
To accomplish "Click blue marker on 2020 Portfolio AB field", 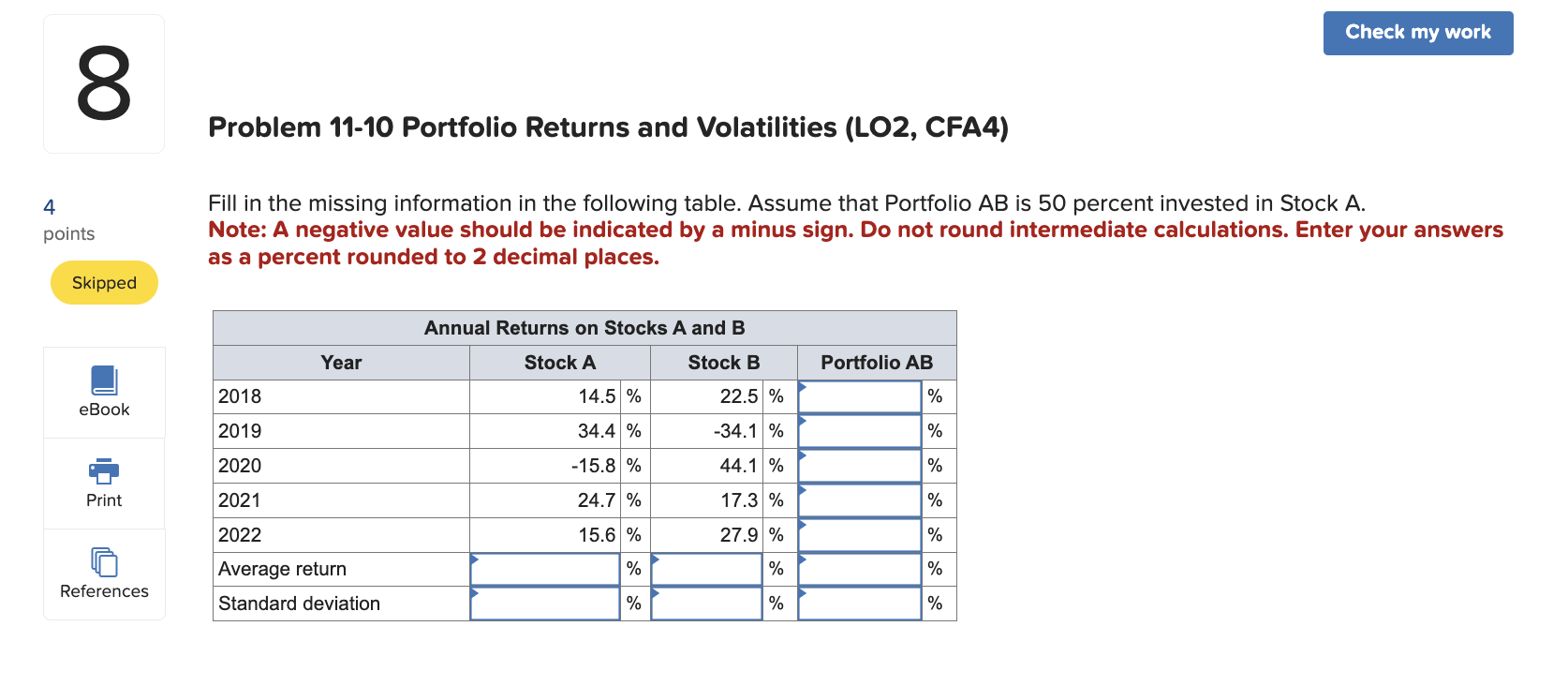I will pos(802,456).
